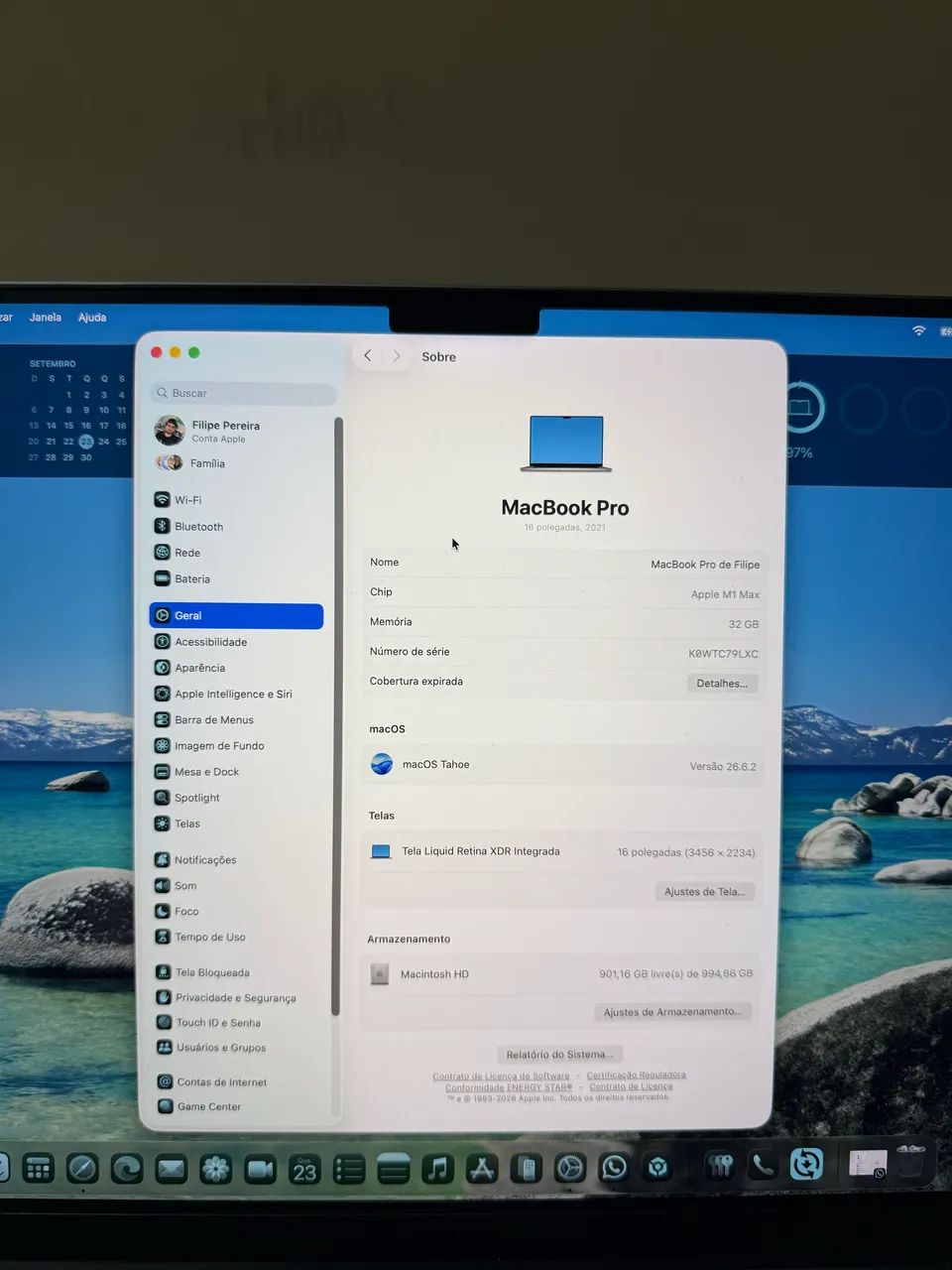Click the Buscar search field
The image size is (952, 1270).
[x=244, y=393]
